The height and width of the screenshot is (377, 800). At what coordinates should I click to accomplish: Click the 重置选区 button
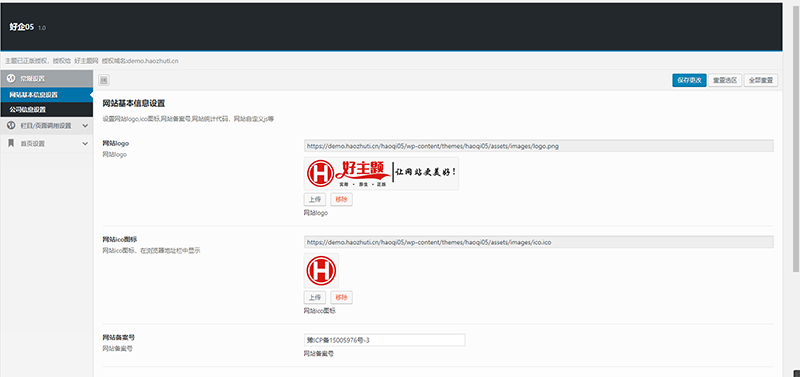(x=725, y=81)
